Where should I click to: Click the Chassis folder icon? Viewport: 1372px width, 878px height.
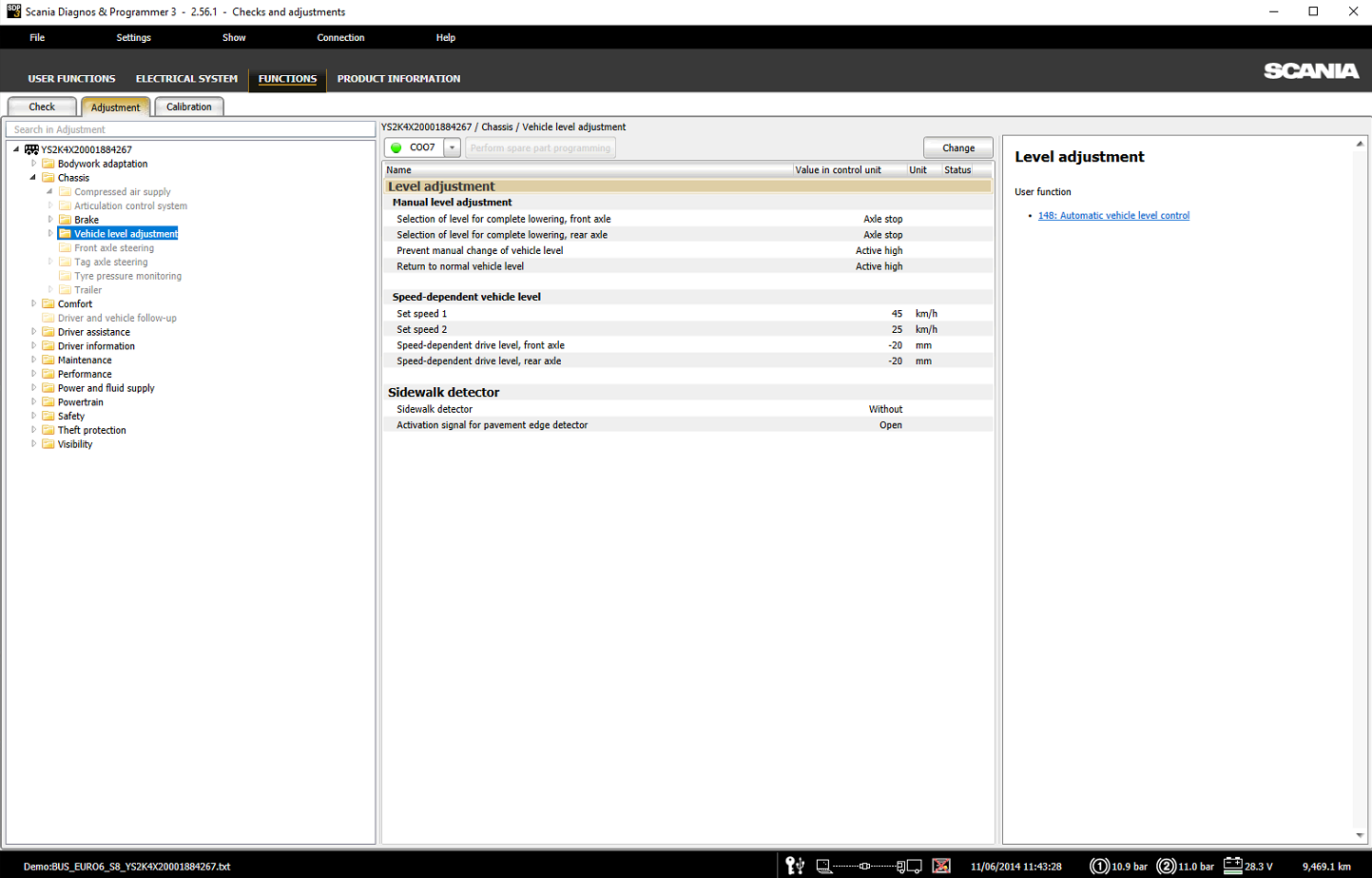click(x=48, y=178)
